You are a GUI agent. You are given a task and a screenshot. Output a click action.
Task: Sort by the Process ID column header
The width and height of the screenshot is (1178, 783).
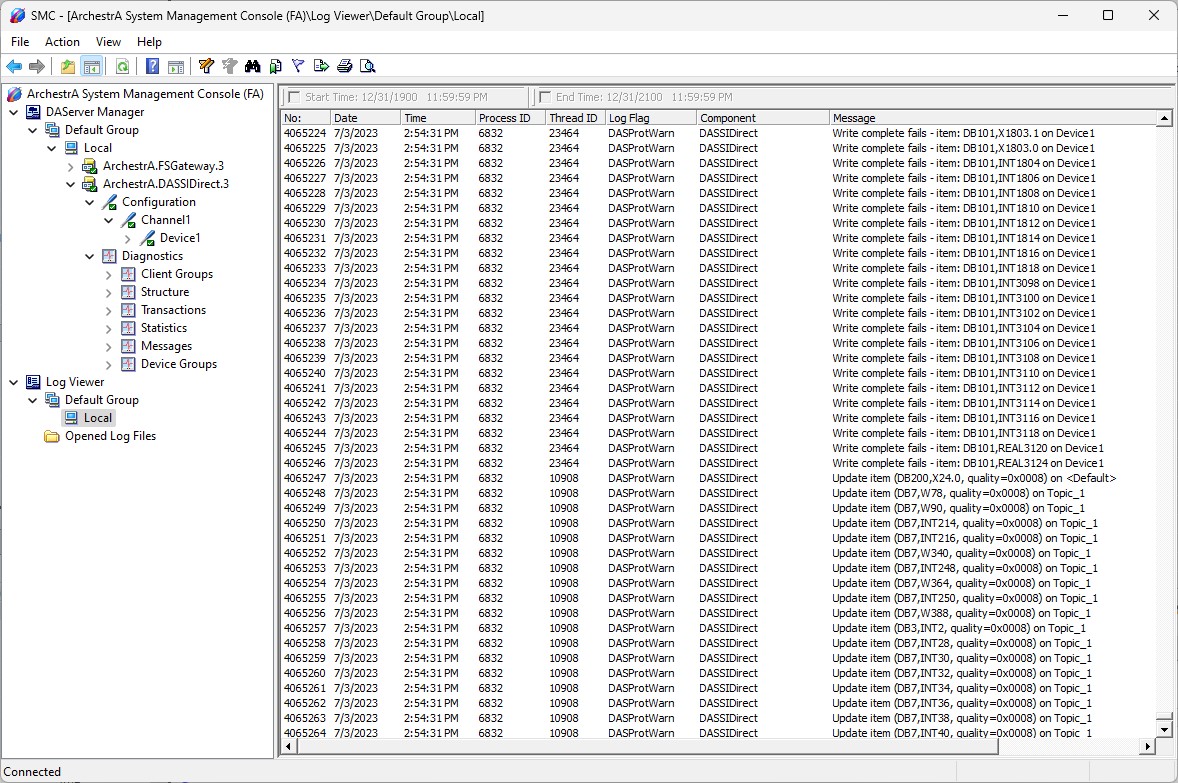(510, 118)
